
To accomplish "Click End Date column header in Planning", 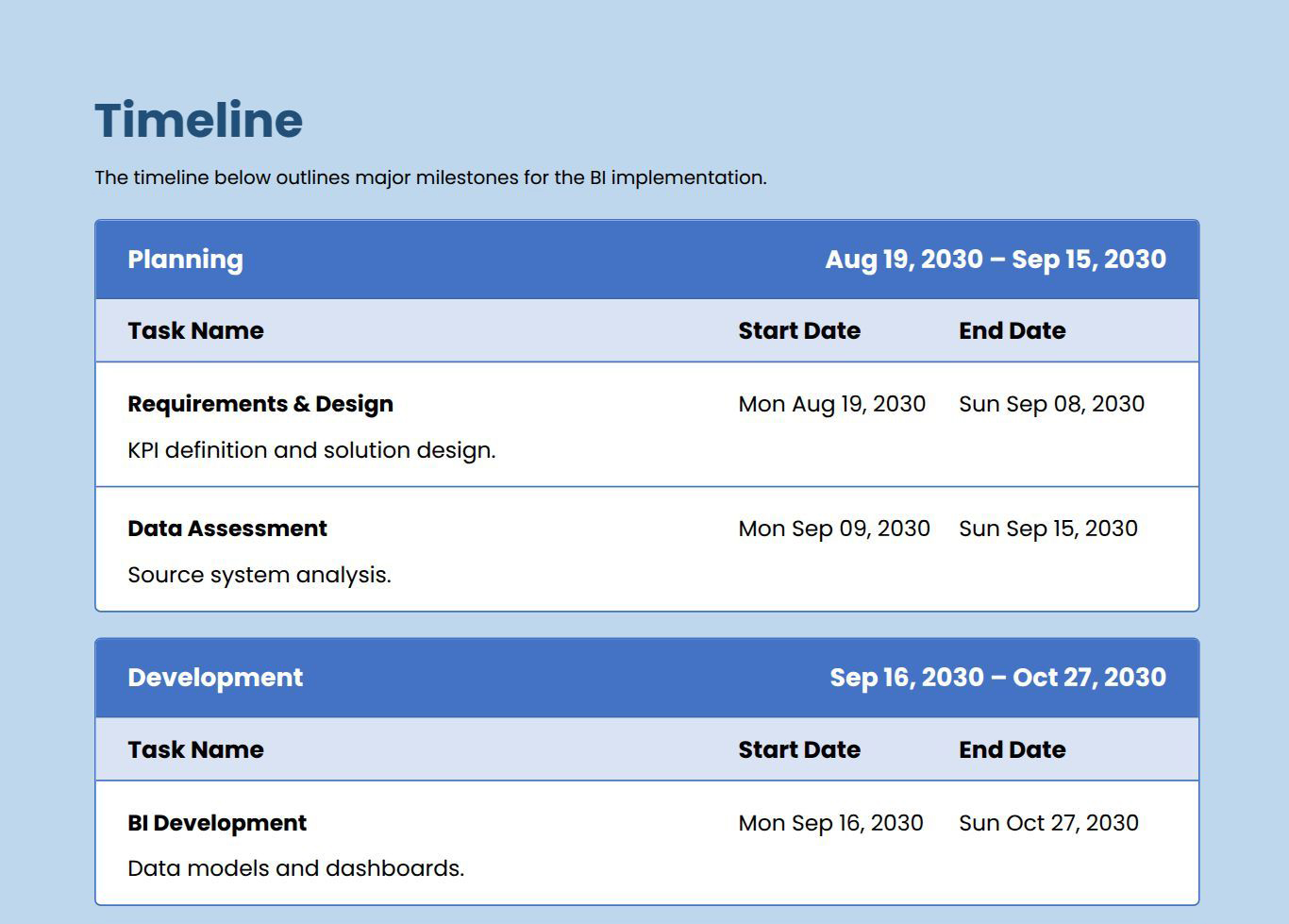I will click(x=1012, y=331).
